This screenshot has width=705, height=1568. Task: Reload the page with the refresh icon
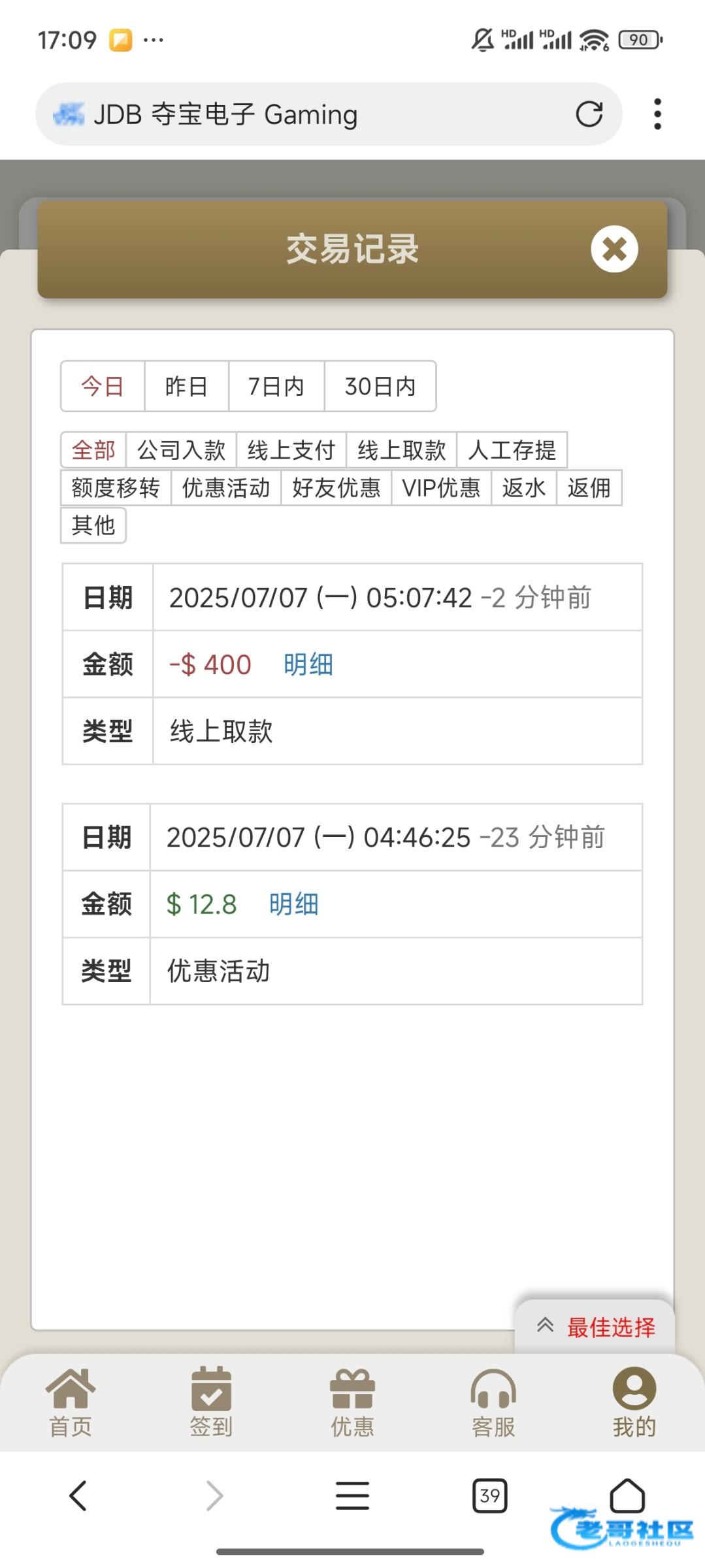[x=589, y=114]
